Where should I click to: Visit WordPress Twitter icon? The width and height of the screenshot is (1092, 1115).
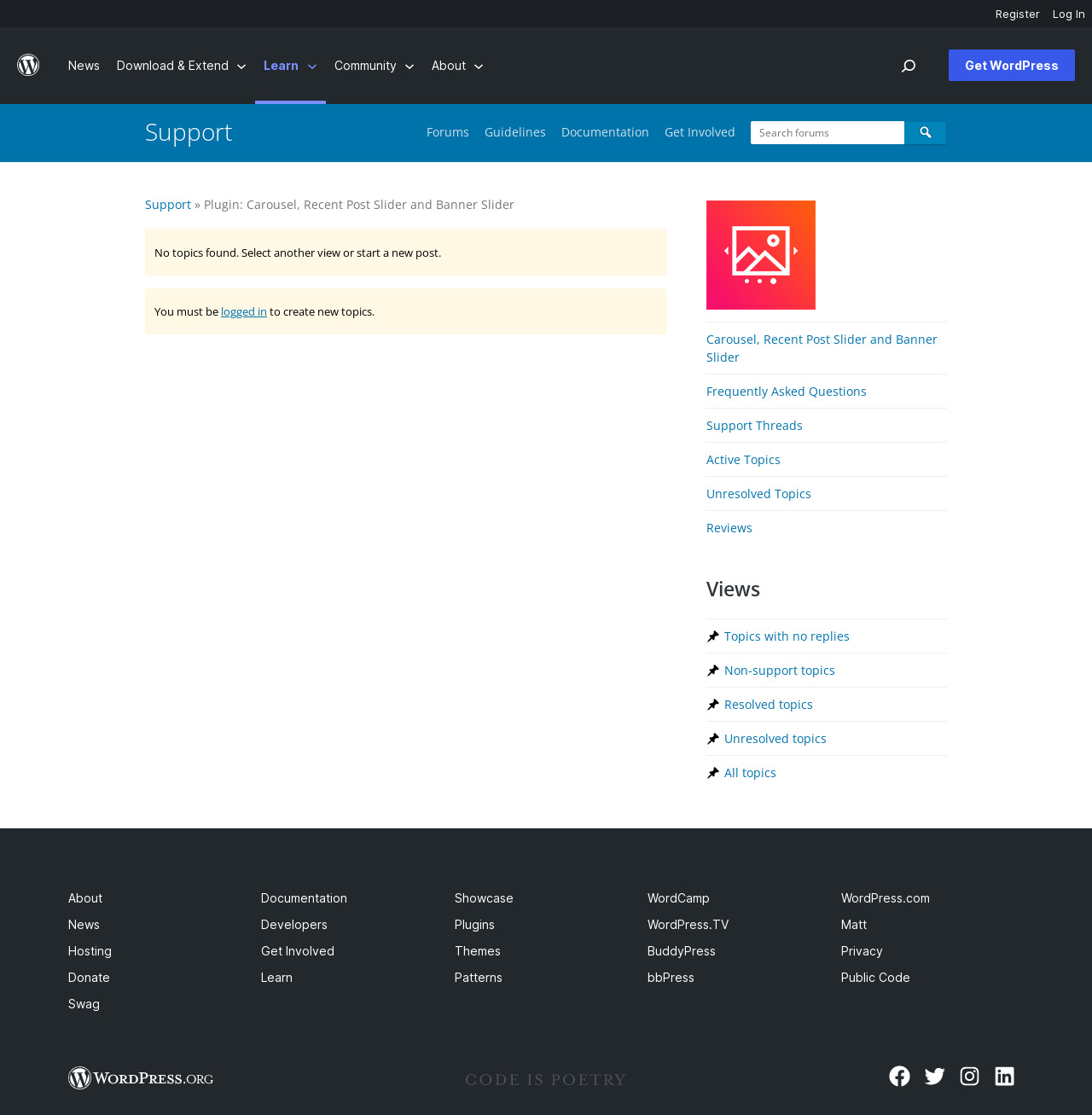[934, 1076]
